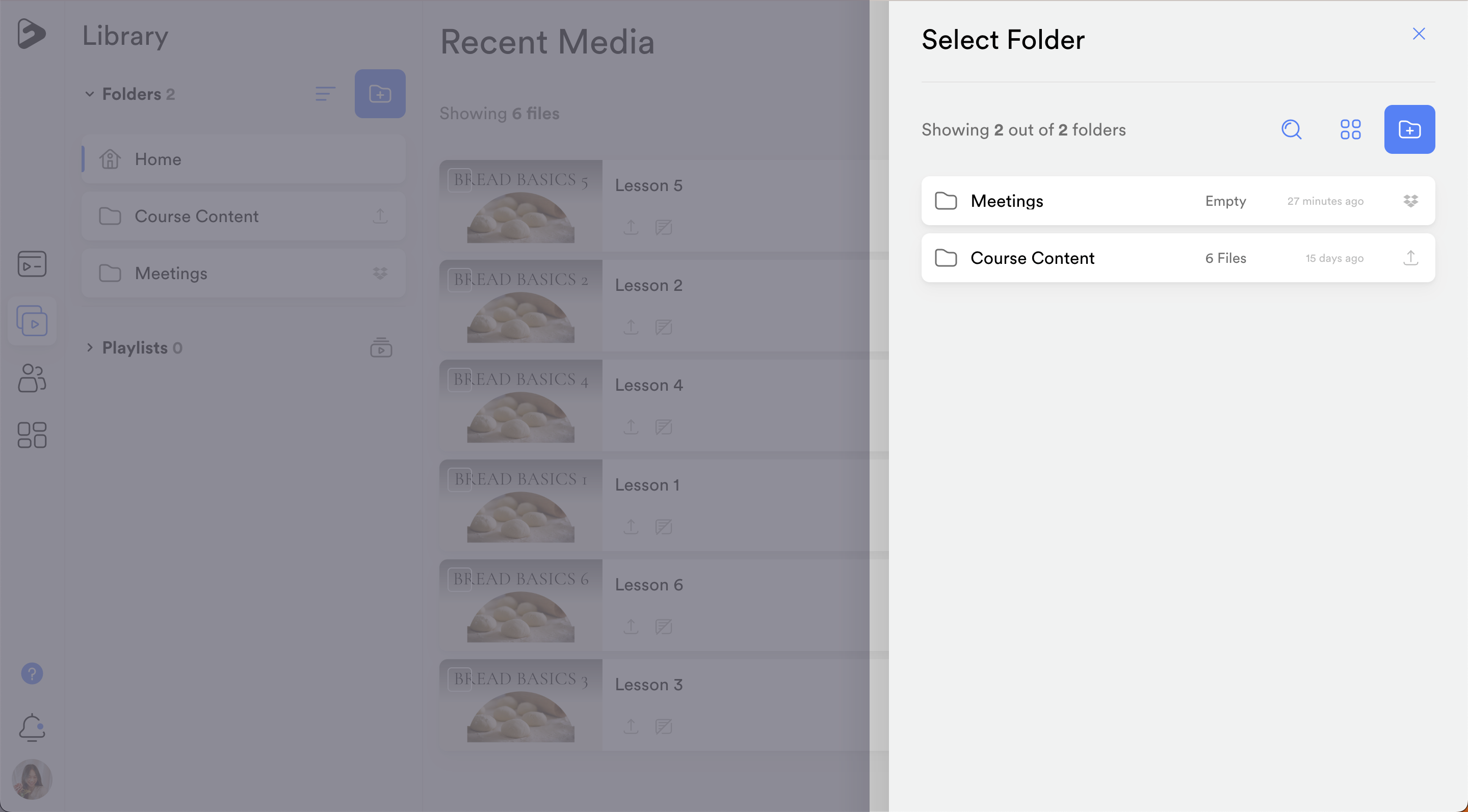Create new folder in Select Folder panel
1468x812 pixels.
(x=1409, y=129)
